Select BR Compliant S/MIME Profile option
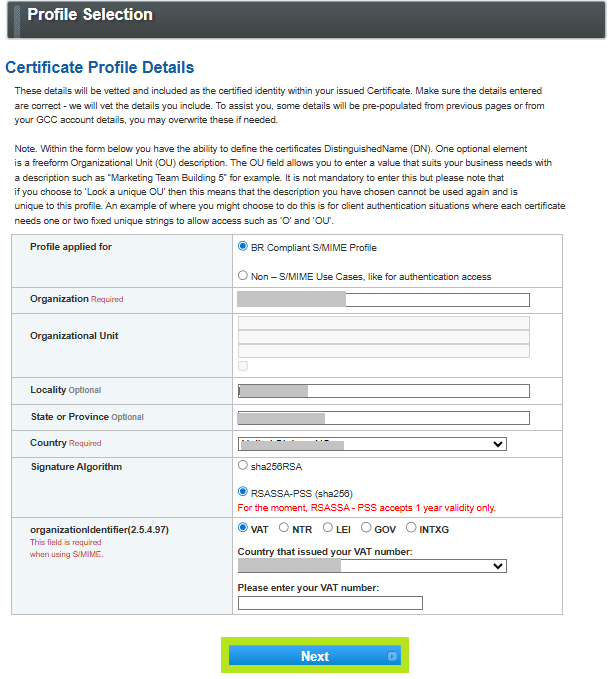 243,247
